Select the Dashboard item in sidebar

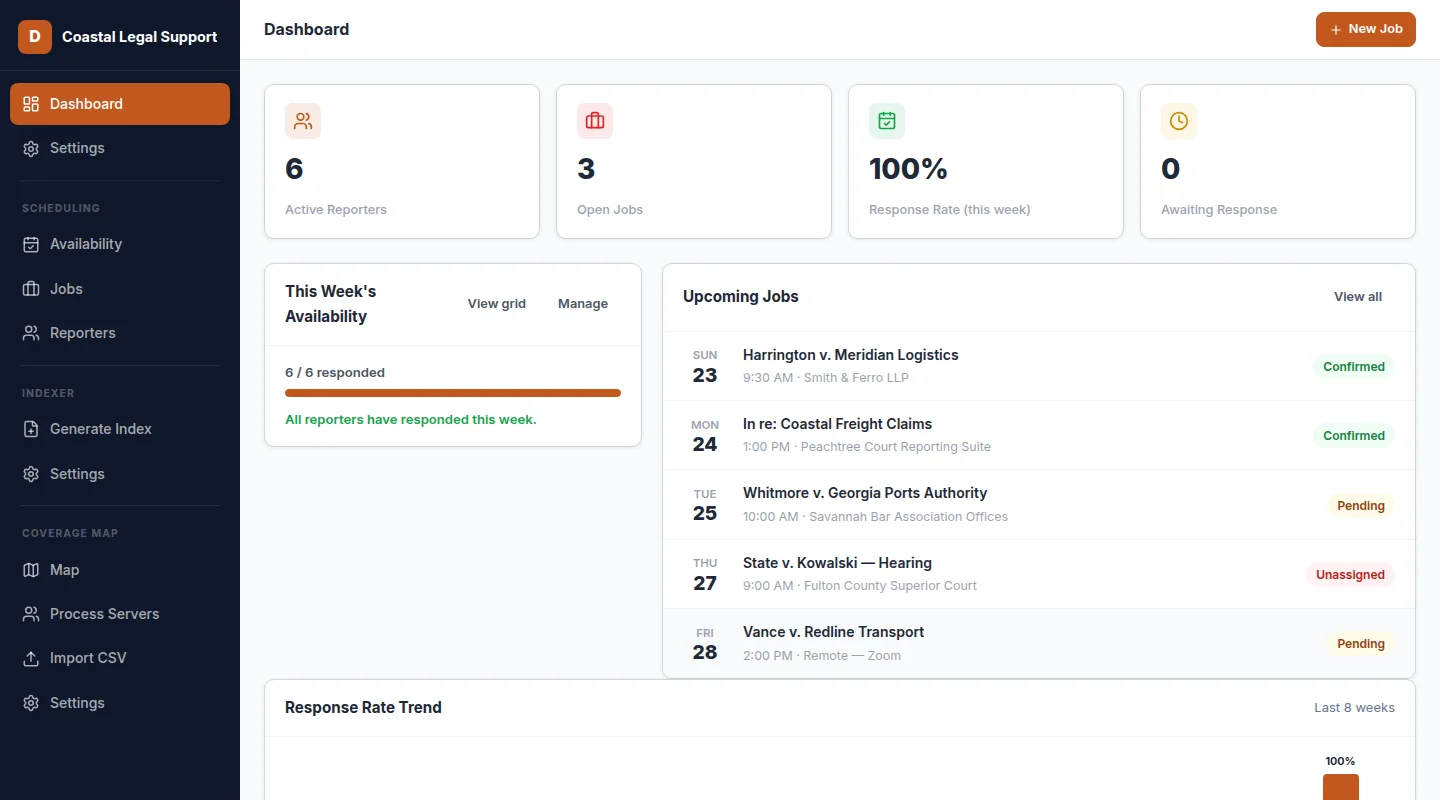coord(120,104)
